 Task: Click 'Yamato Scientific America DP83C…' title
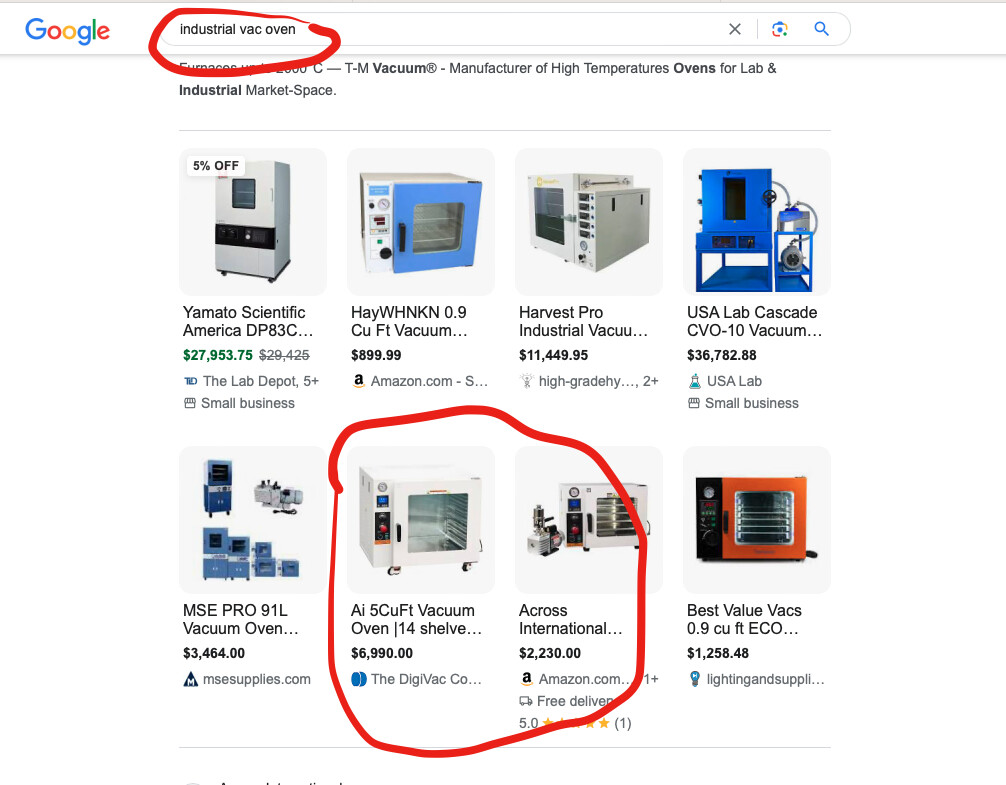point(248,321)
